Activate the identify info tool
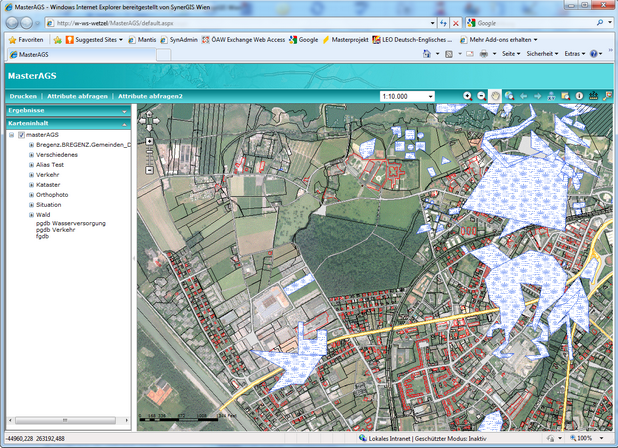The image size is (618, 448). point(579,96)
